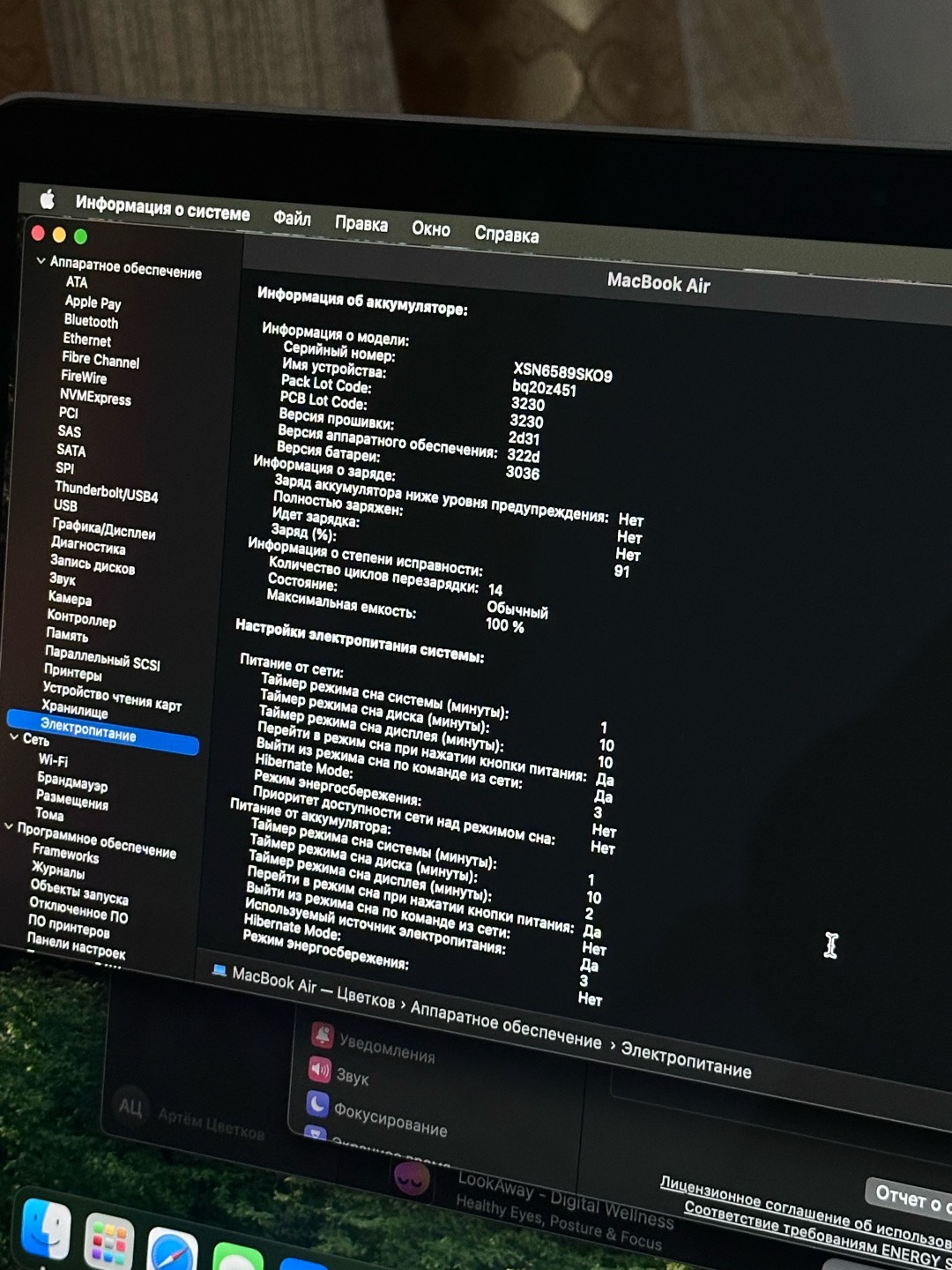Viewport: 952px width, 1270px height.
Task: Open the Соответствие требованиям ENERGY link
Action: pyautogui.click(x=817, y=1236)
